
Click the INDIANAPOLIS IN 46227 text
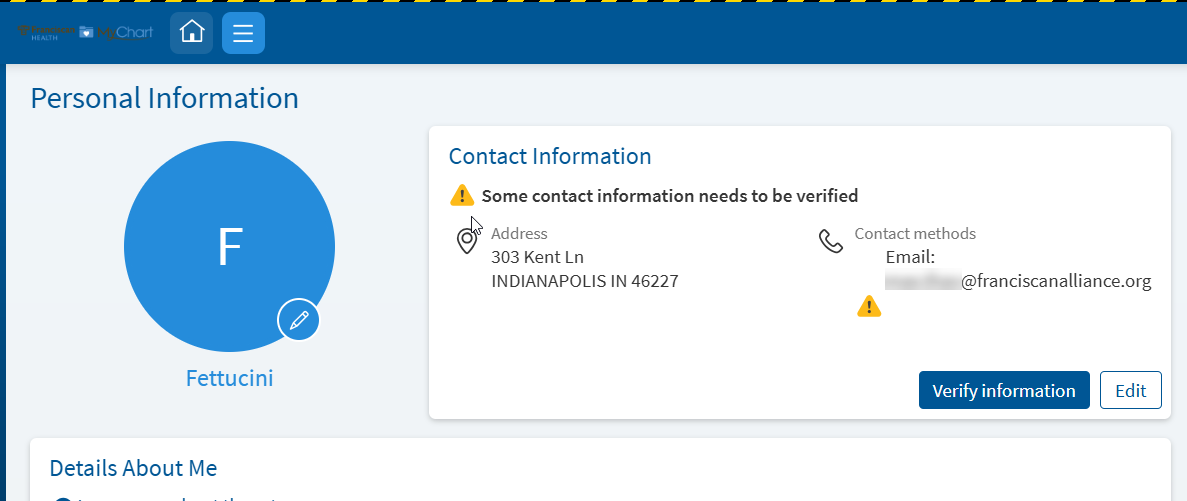[584, 282]
